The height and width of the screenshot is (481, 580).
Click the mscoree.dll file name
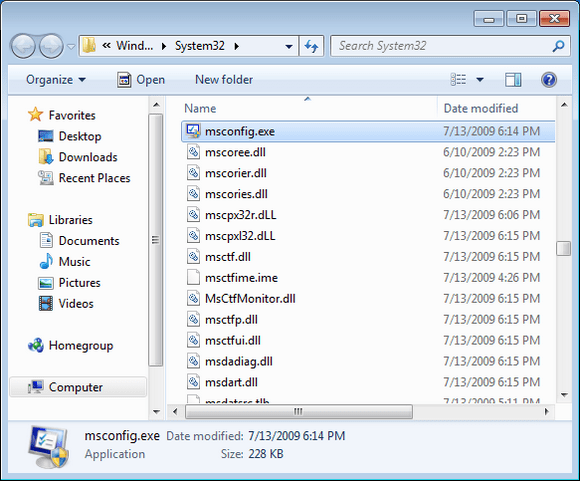[236, 152]
